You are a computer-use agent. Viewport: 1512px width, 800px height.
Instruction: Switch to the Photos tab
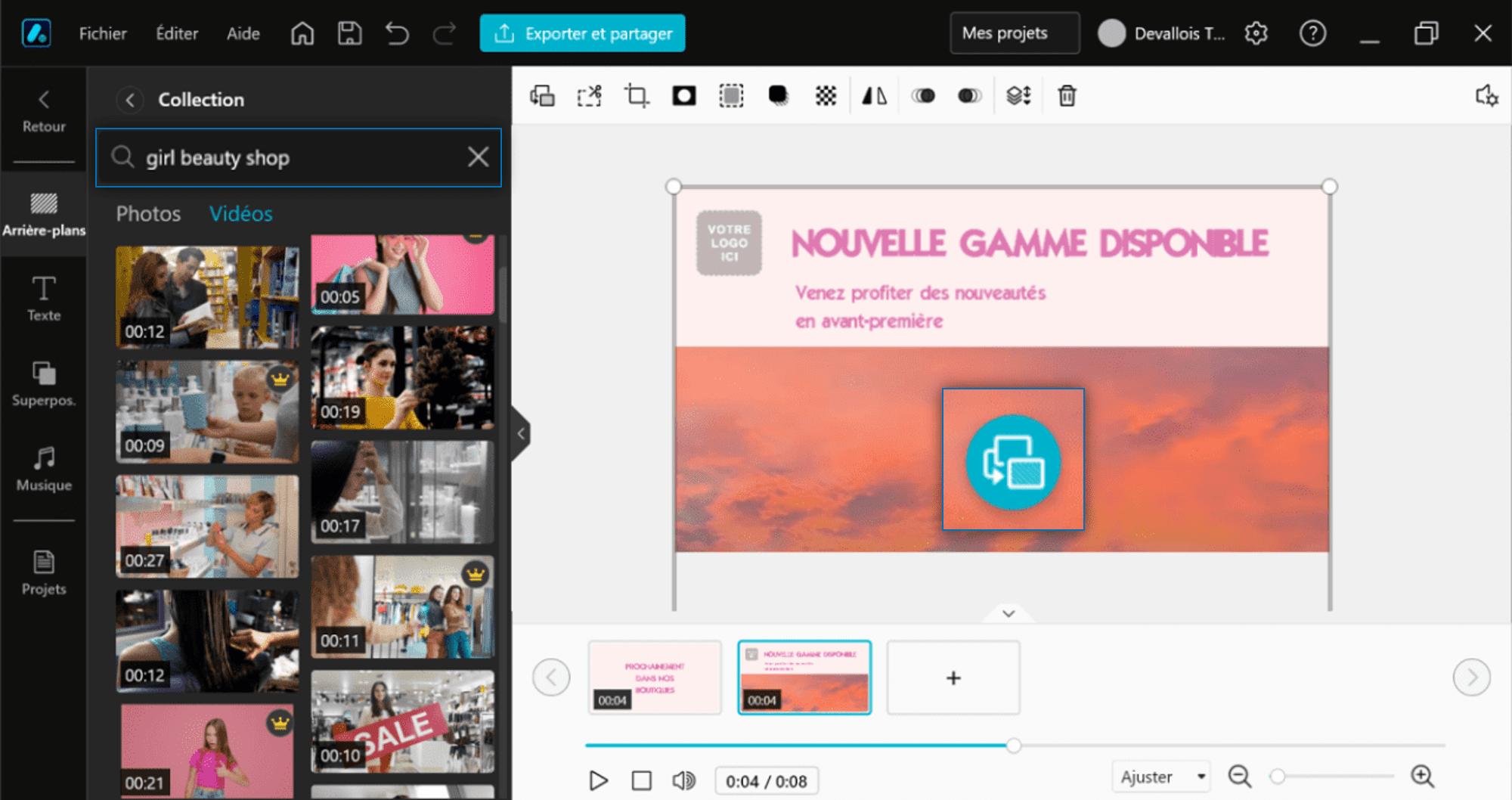click(x=148, y=214)
